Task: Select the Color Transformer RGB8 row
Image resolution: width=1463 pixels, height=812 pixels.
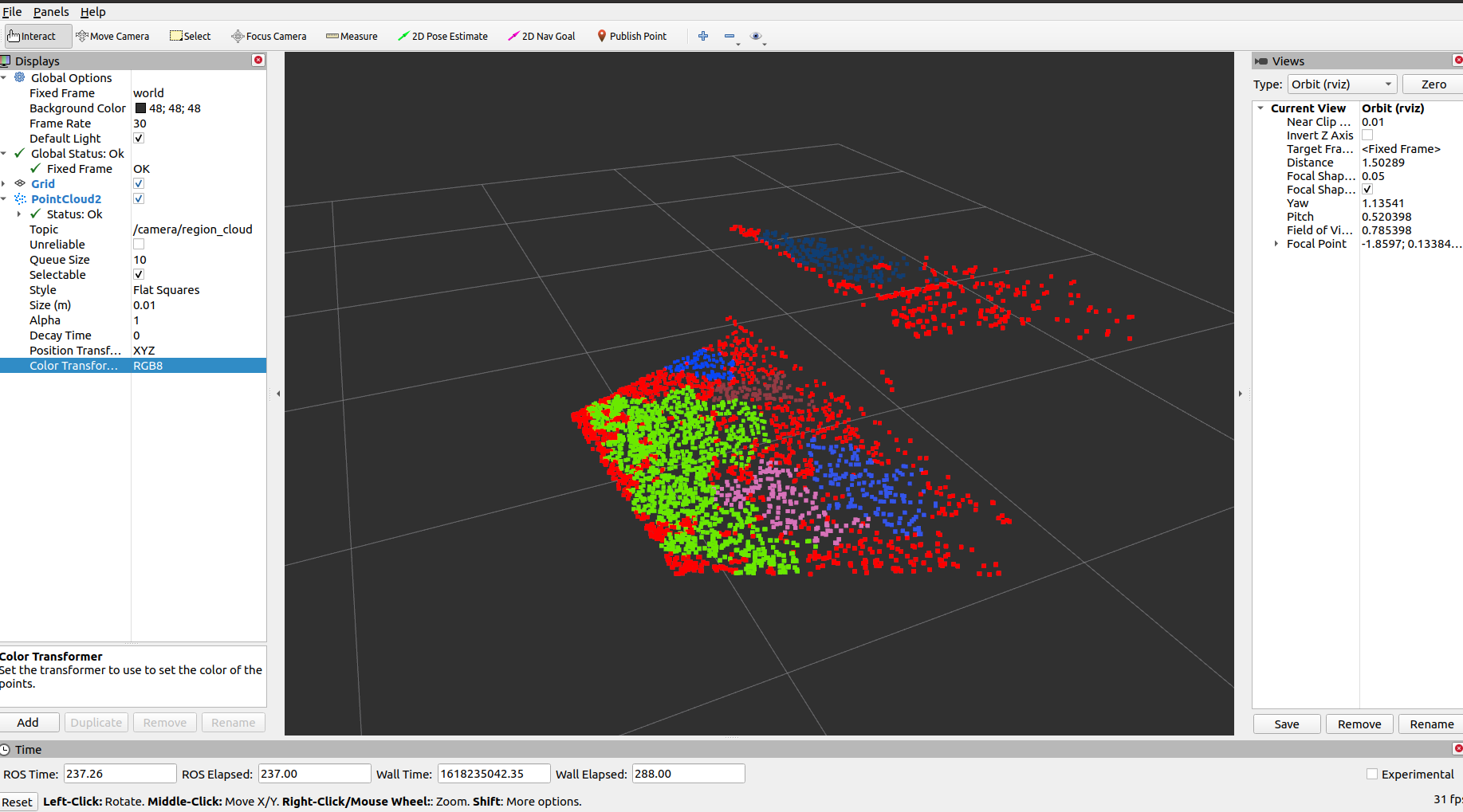Action: point(133,365)
